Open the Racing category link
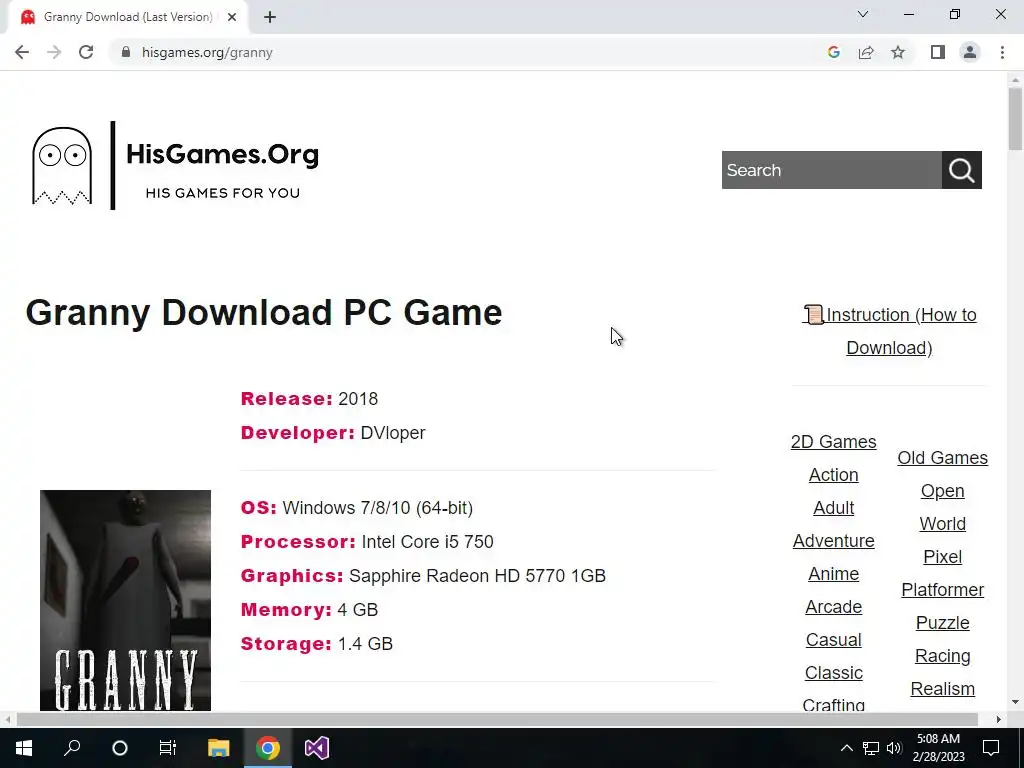The width and height of the screenshot is (1024, 768). (x=942, y=656)
